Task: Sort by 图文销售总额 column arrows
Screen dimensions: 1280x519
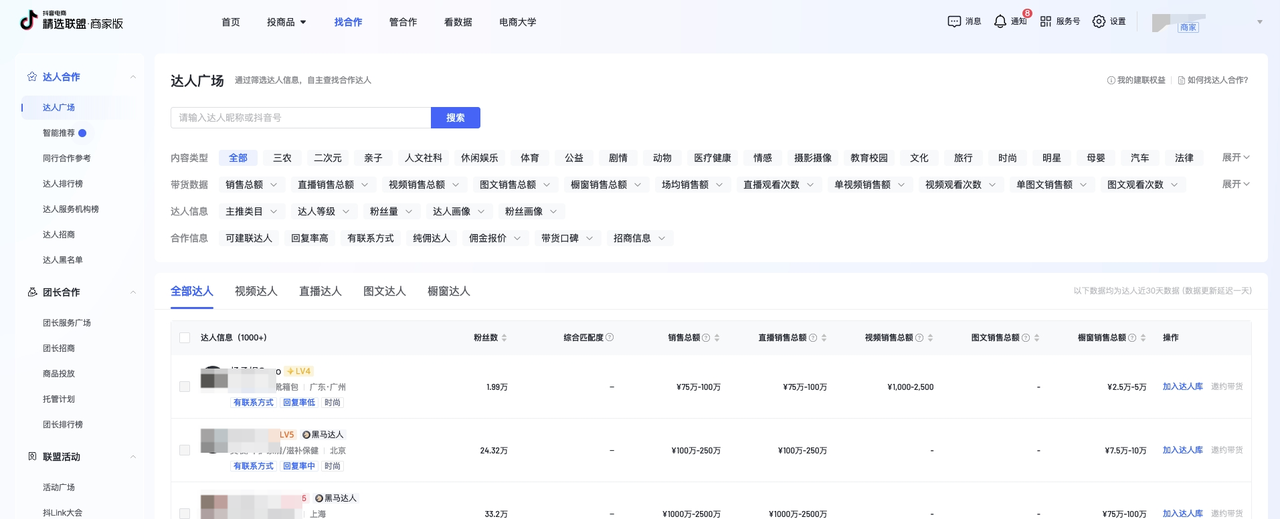Action: coord(1037,338)
